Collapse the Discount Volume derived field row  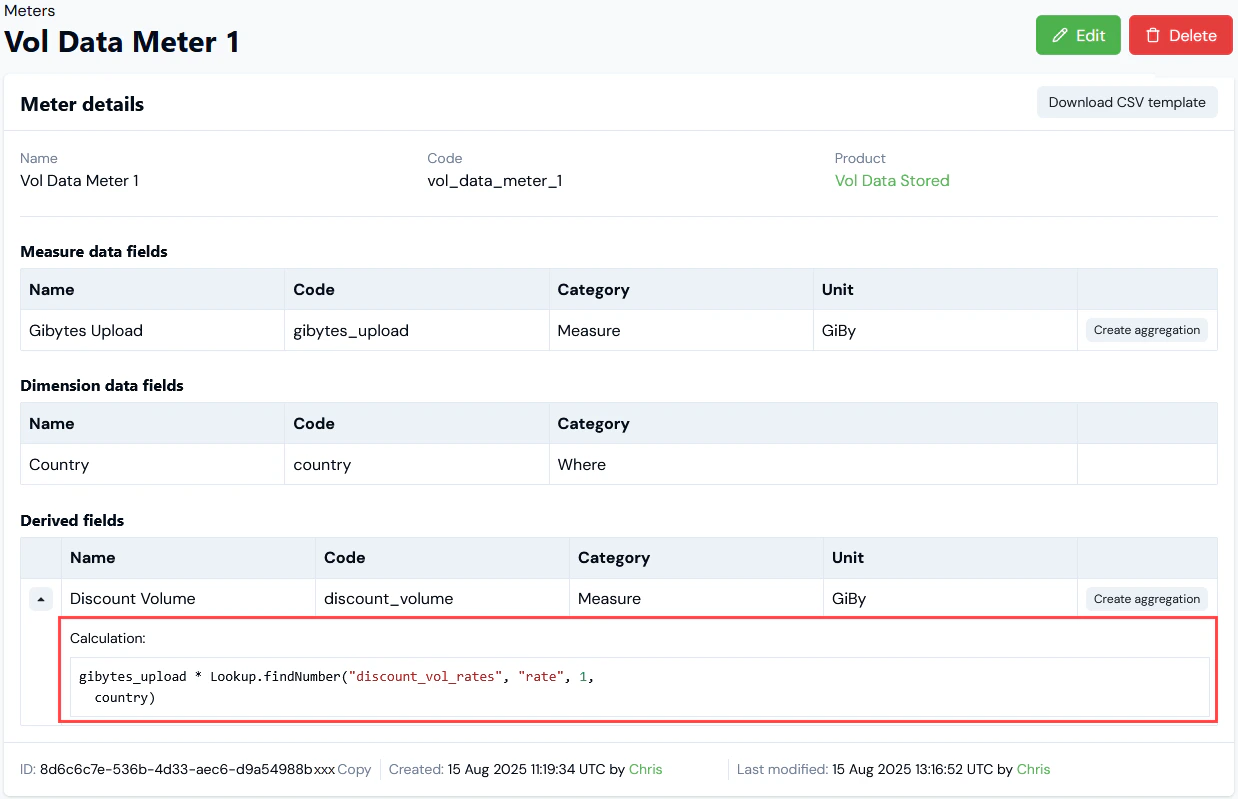[x=40, y=599]
